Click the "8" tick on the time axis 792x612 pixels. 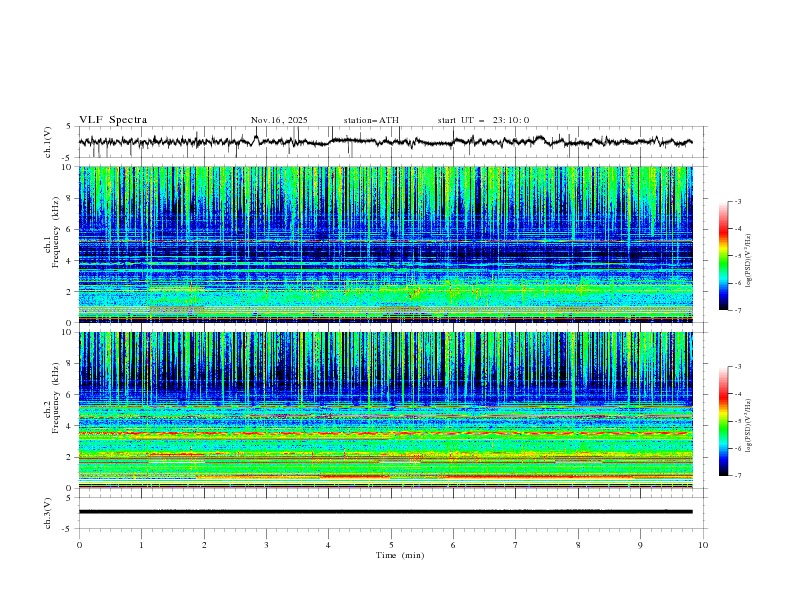[x=578, y=545]
